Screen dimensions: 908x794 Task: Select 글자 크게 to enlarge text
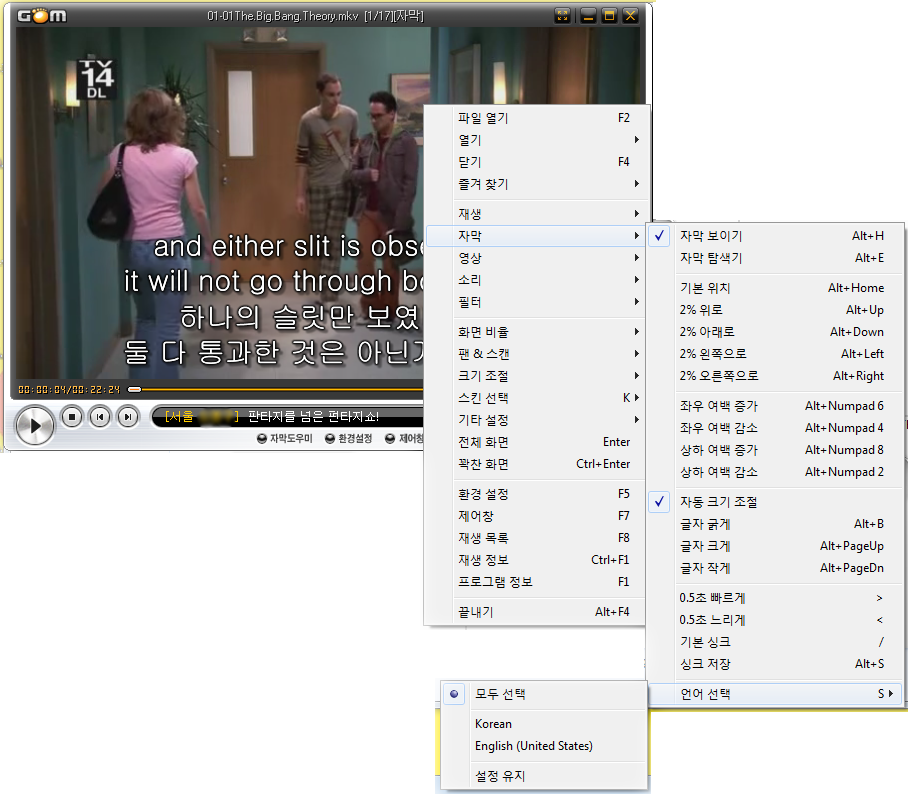pyautogui.click(x=775, y=546)
